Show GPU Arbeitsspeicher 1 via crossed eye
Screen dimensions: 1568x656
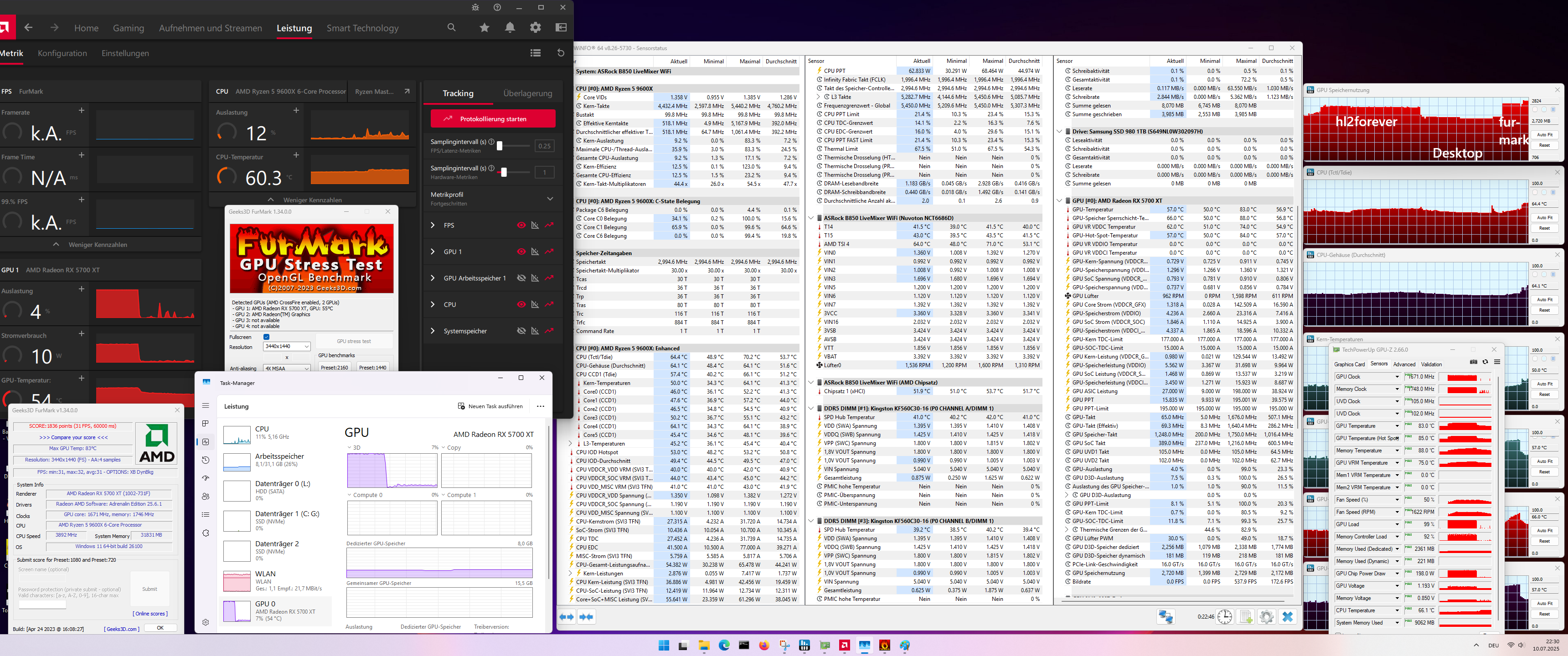(521, 278)
